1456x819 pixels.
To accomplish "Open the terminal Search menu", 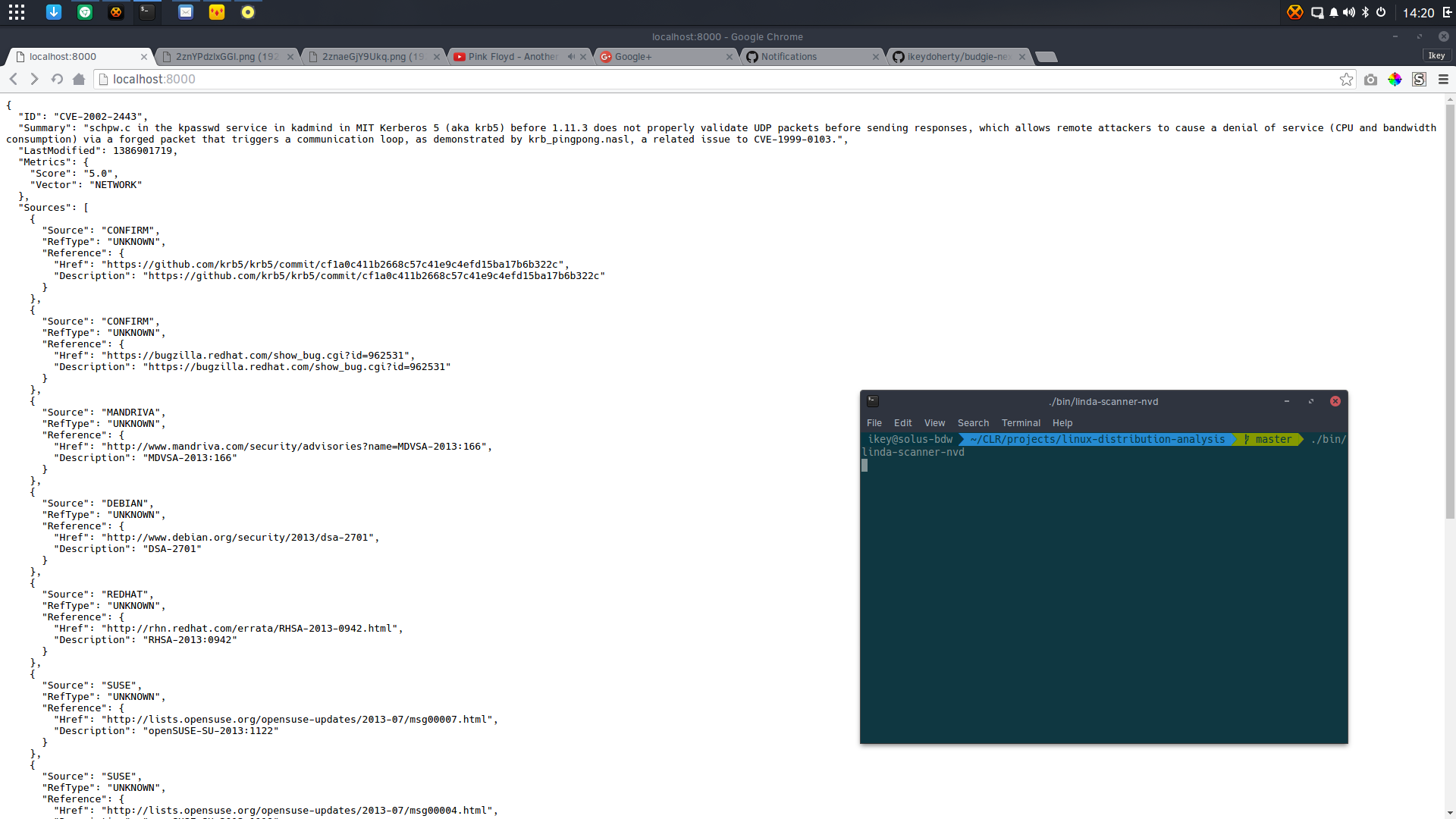I will 973,423.
